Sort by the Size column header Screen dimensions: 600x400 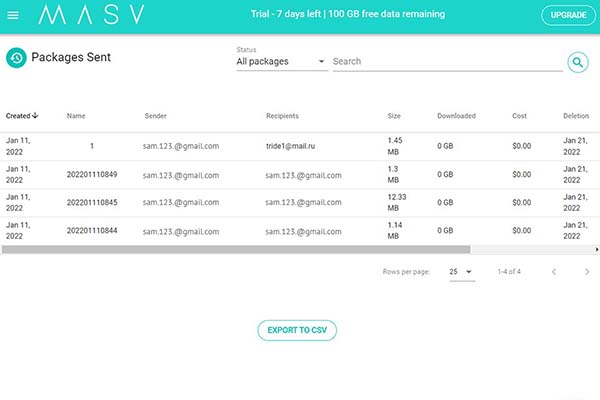[394, 116]
